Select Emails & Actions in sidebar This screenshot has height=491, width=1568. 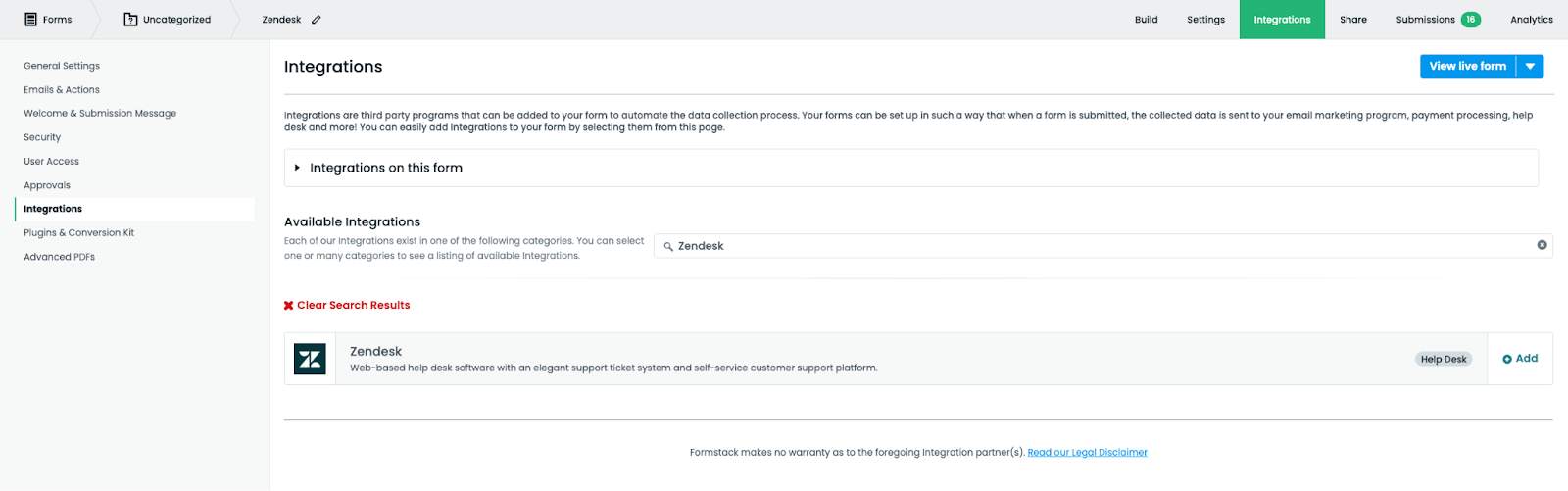pos(62,90)
